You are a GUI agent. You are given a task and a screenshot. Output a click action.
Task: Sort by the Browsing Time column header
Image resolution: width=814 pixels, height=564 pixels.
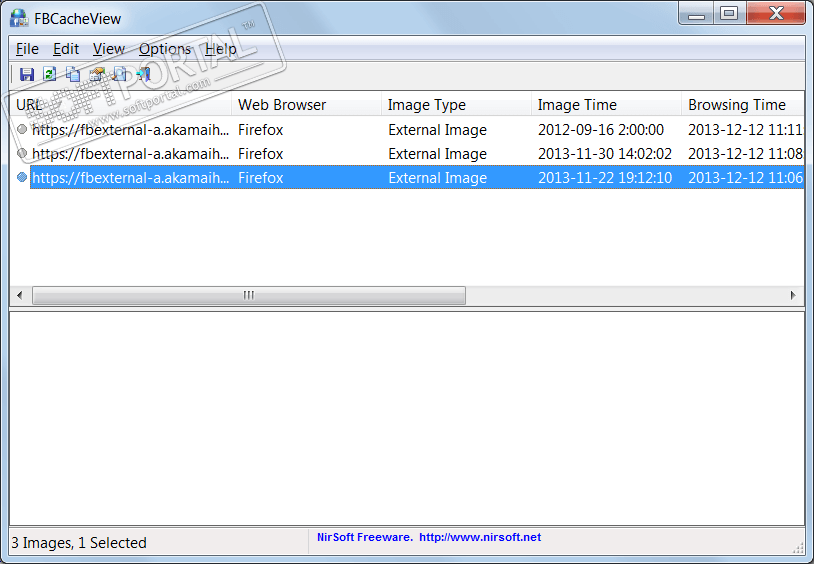743,104
